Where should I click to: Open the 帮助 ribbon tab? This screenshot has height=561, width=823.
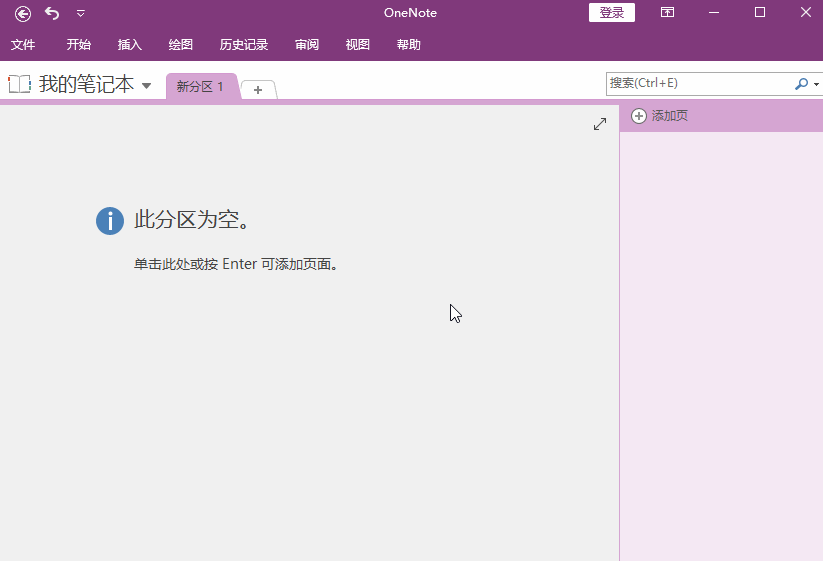click(408, 45)
